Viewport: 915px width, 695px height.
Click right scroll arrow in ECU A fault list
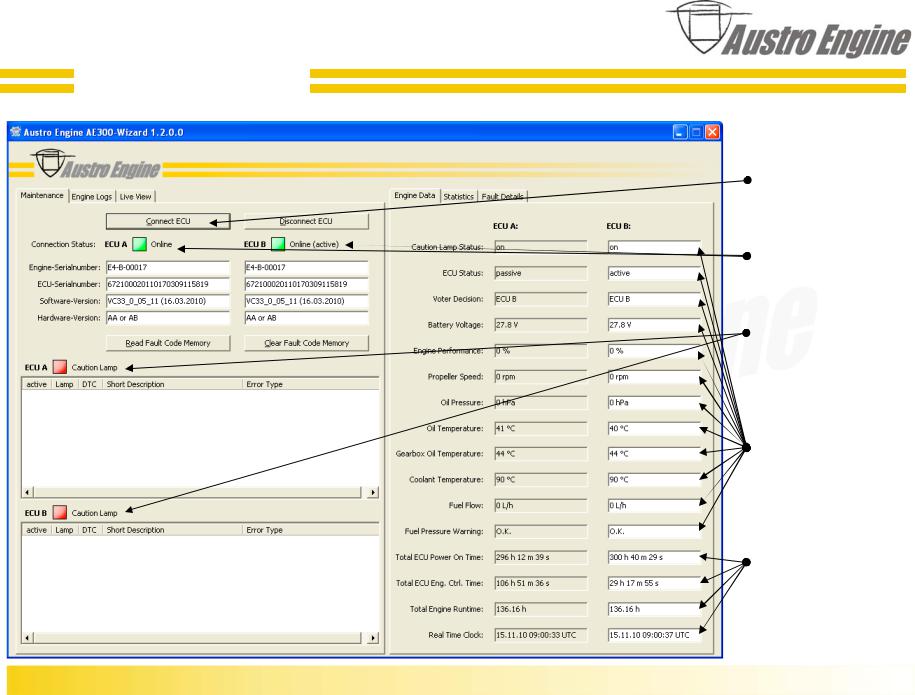(373, 493)
